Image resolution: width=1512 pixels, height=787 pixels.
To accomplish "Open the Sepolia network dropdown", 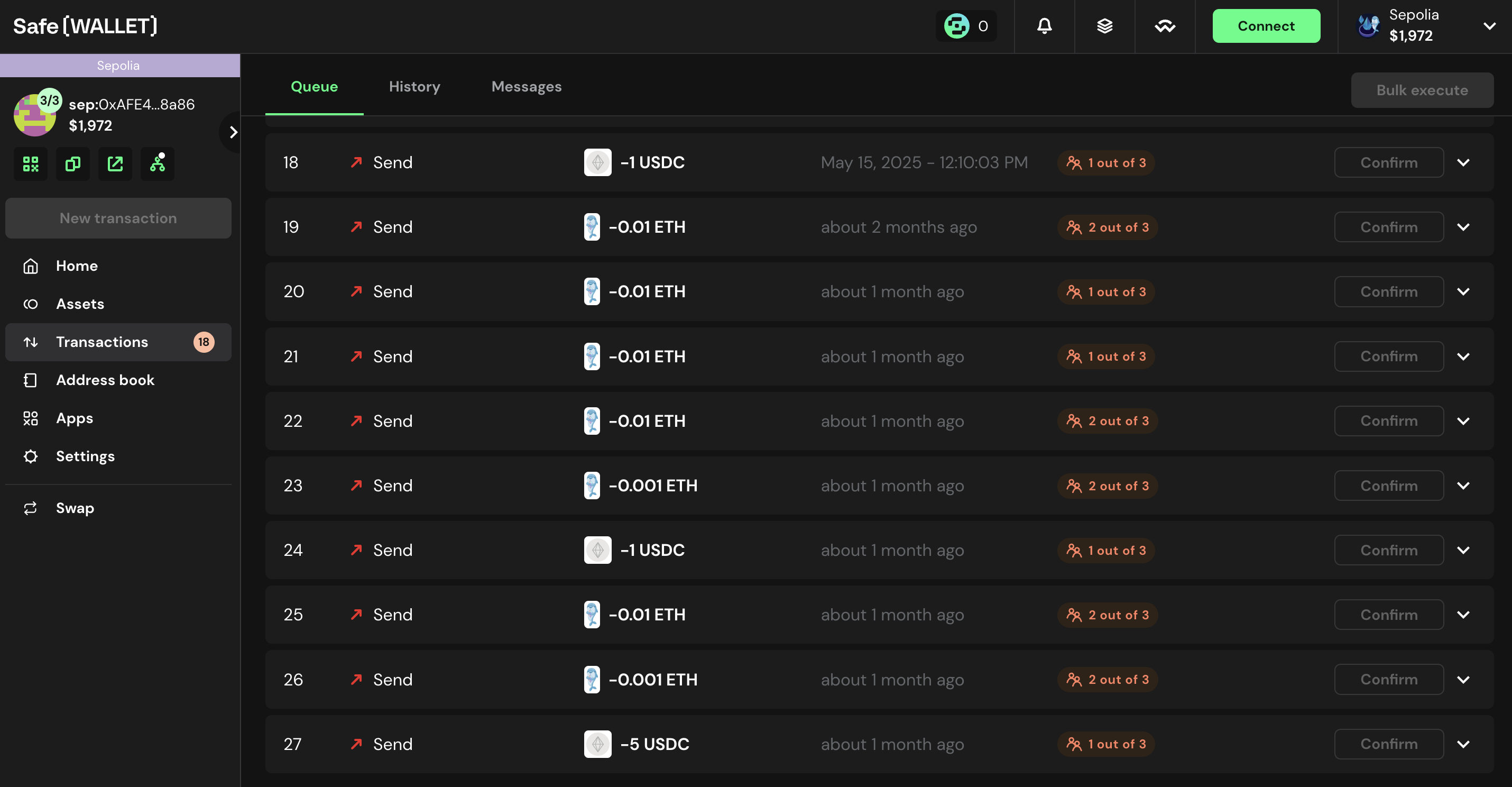I will click(x=1489, y=26).
